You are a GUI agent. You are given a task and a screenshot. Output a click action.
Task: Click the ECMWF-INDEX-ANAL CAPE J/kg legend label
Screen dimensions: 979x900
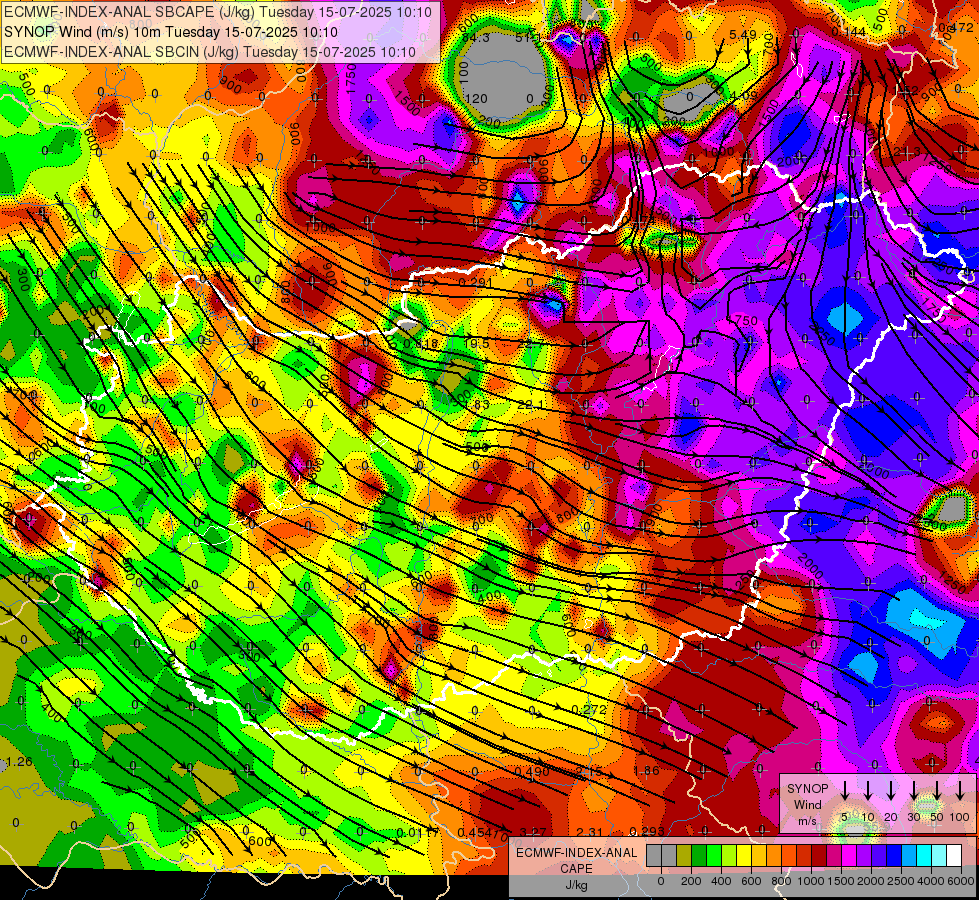[x=576, y=869]
